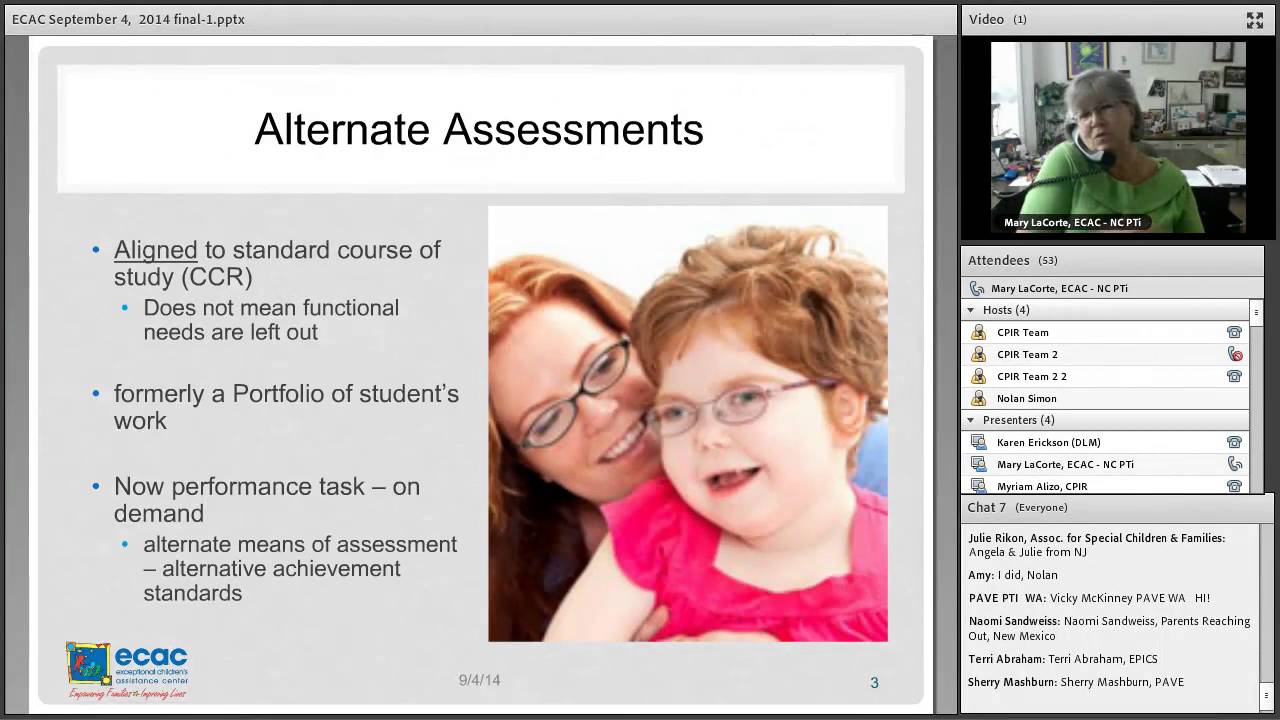
Task: Click muted phone icon on CPIR Team 2
Action: 1235,354
